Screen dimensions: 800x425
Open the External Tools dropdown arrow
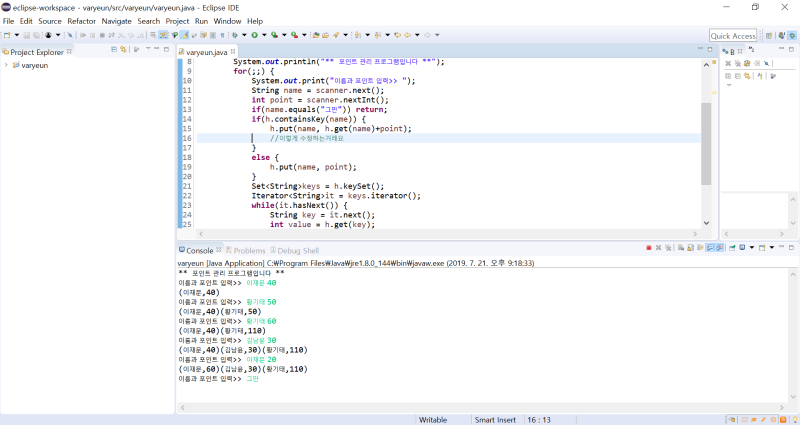click(x=304, y=35)
